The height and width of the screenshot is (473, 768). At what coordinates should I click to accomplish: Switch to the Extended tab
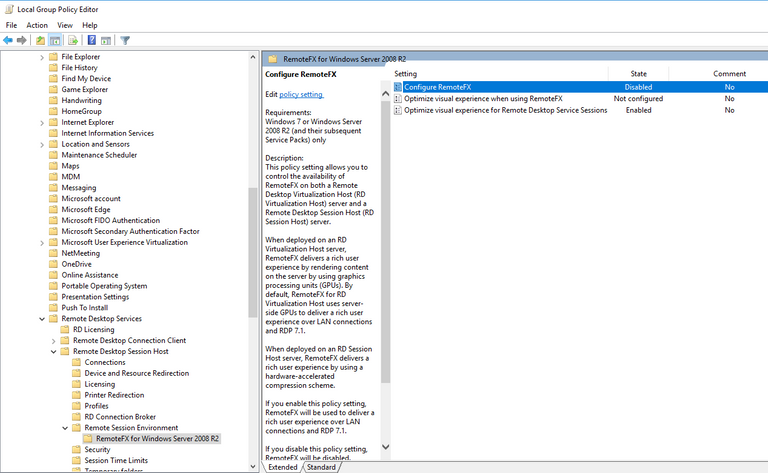(x=283, y=467)
